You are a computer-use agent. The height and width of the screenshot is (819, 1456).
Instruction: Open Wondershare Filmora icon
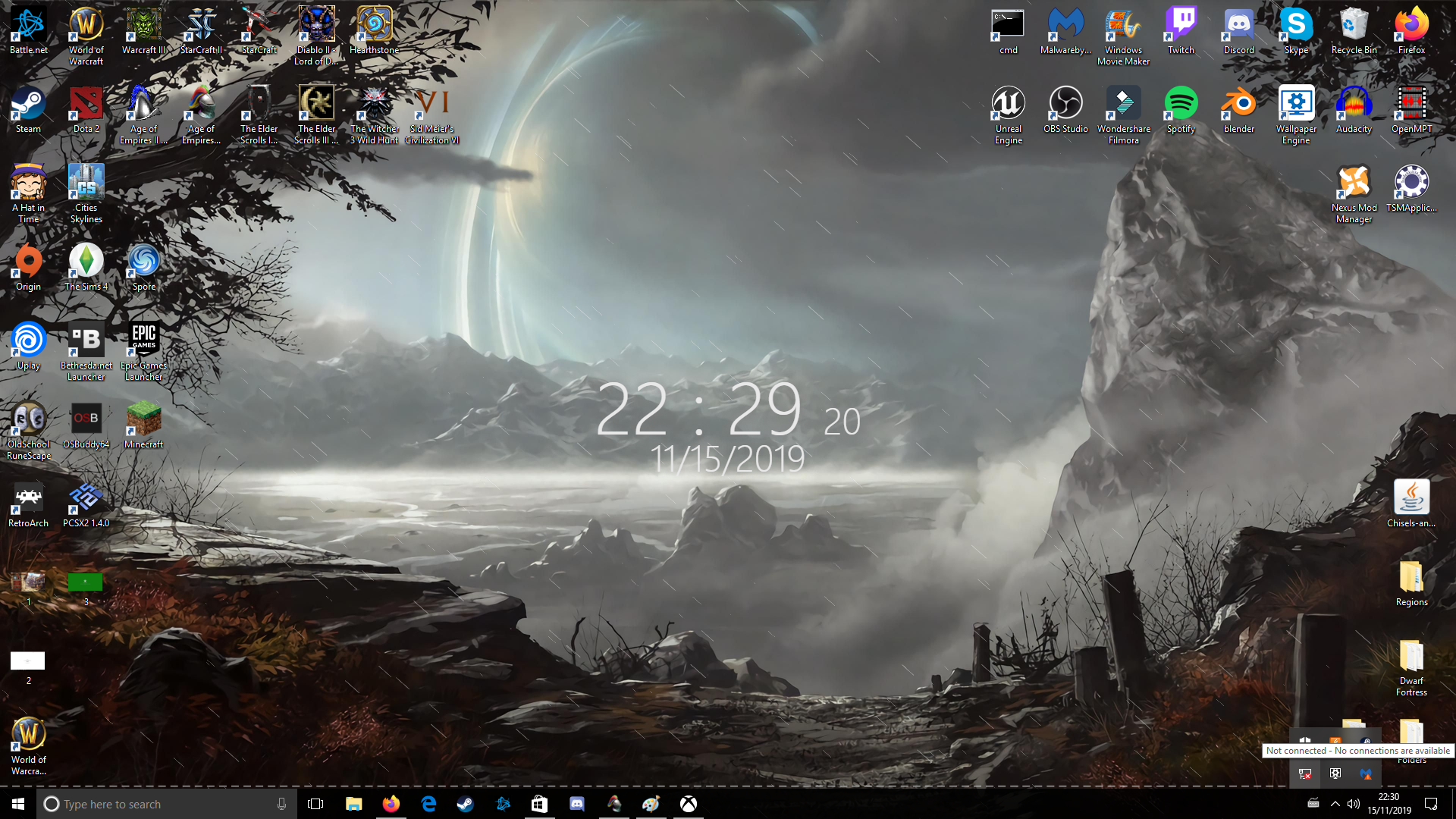1124,116
